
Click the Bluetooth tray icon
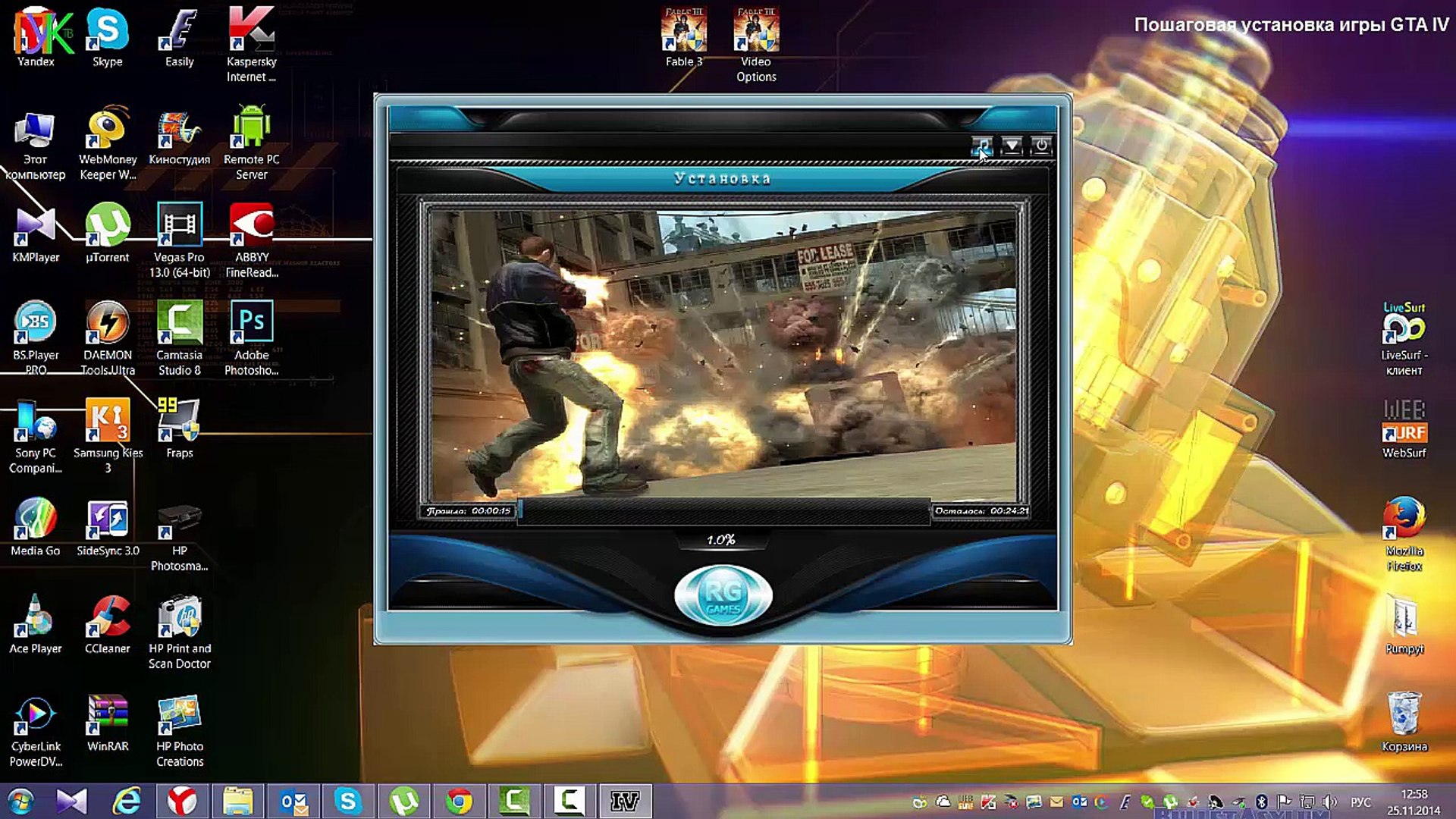(1262, 802)
